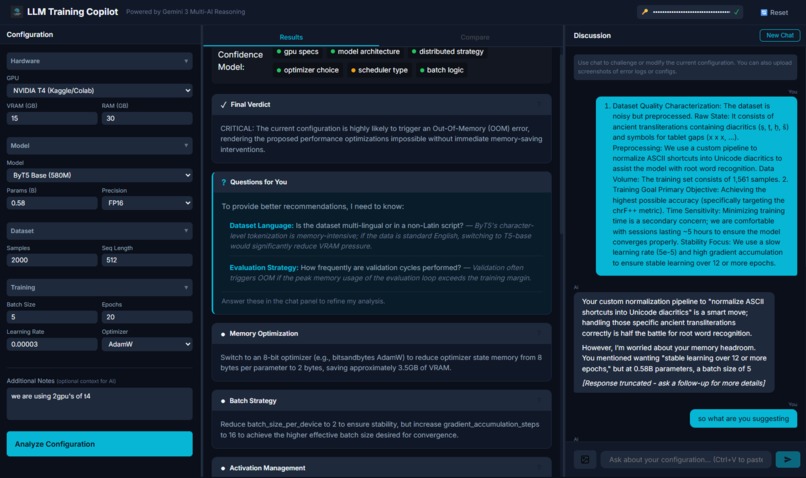This screenshot has height=478, width=806.
Task: Open the GPU dropdown showing NVIDIA T4
Action: click(99, 90)
